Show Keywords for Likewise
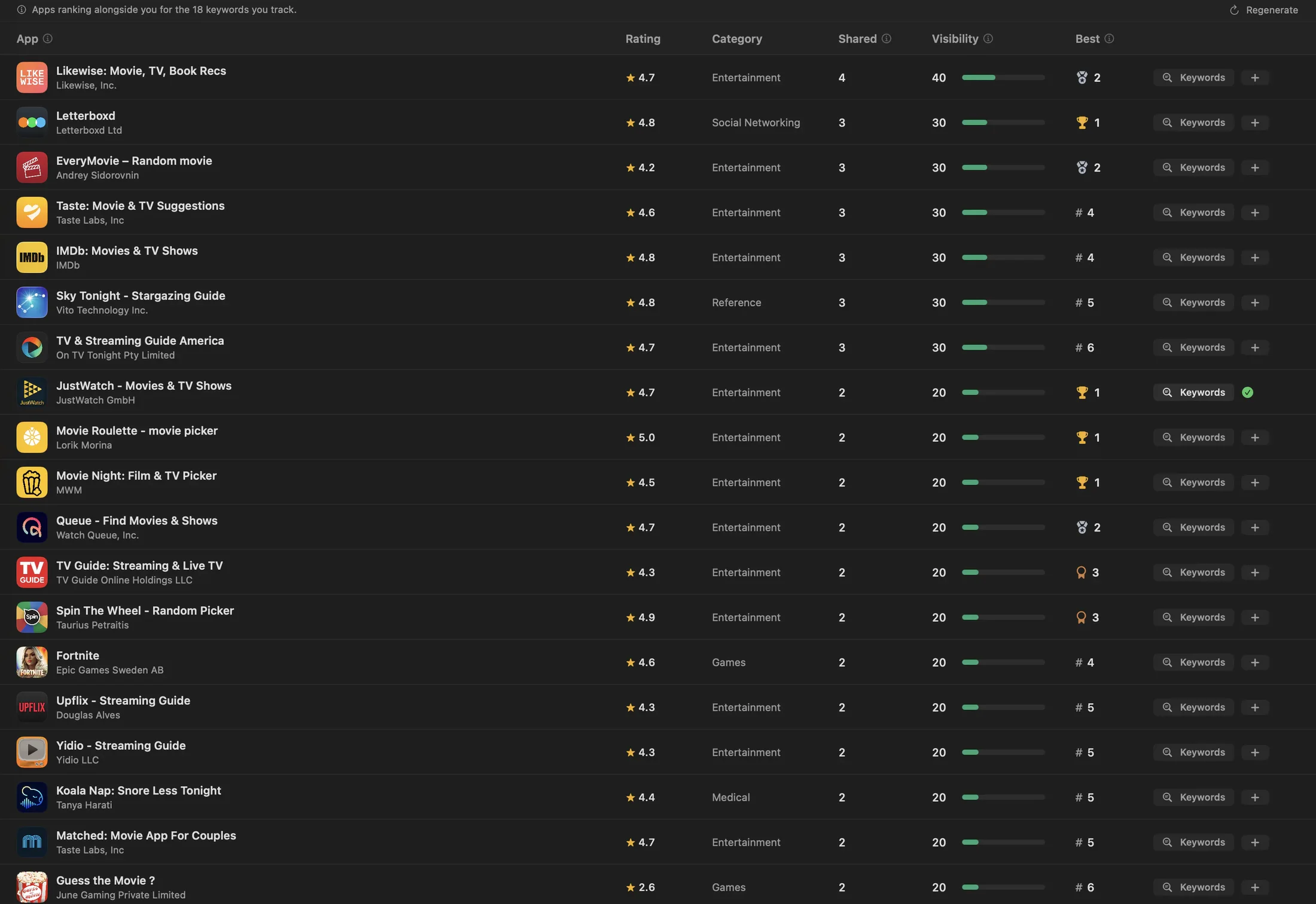1316x904 pixels. click(x=1193, y=78)
